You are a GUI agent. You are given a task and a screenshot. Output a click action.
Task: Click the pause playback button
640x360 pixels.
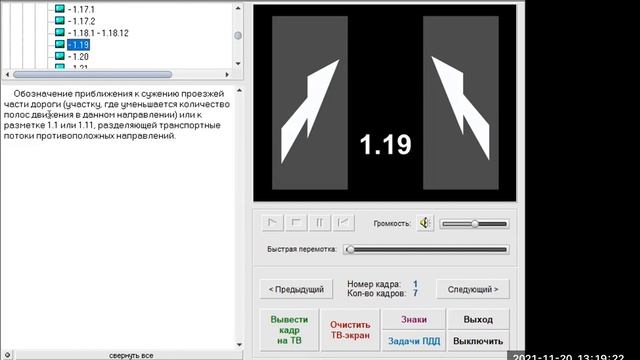click(320, 223)
